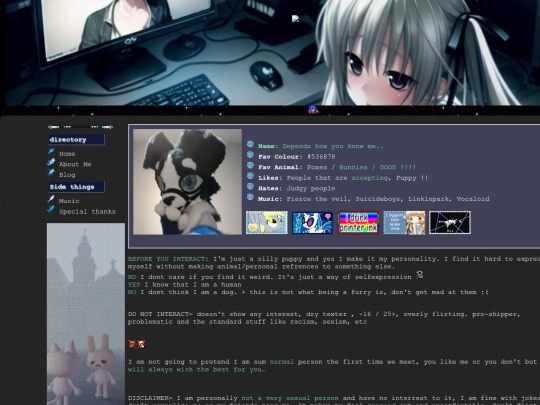Click the text 'Judgy people'
Image resolution: width=540 pixels, height=405 pixels.
tap(311, 188)
